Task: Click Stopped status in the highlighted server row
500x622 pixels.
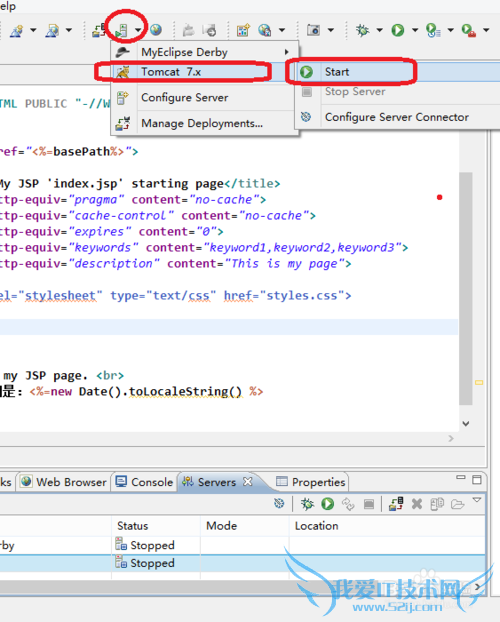Action: pyautogui.click(x=152, y=563)
